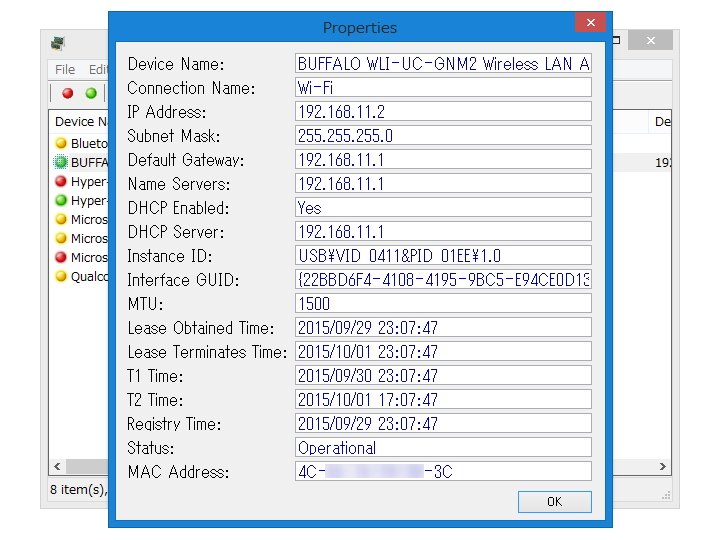This screenshot has width=720, height=540.
Task: Click the T2 Time value field
Action: 443,399
